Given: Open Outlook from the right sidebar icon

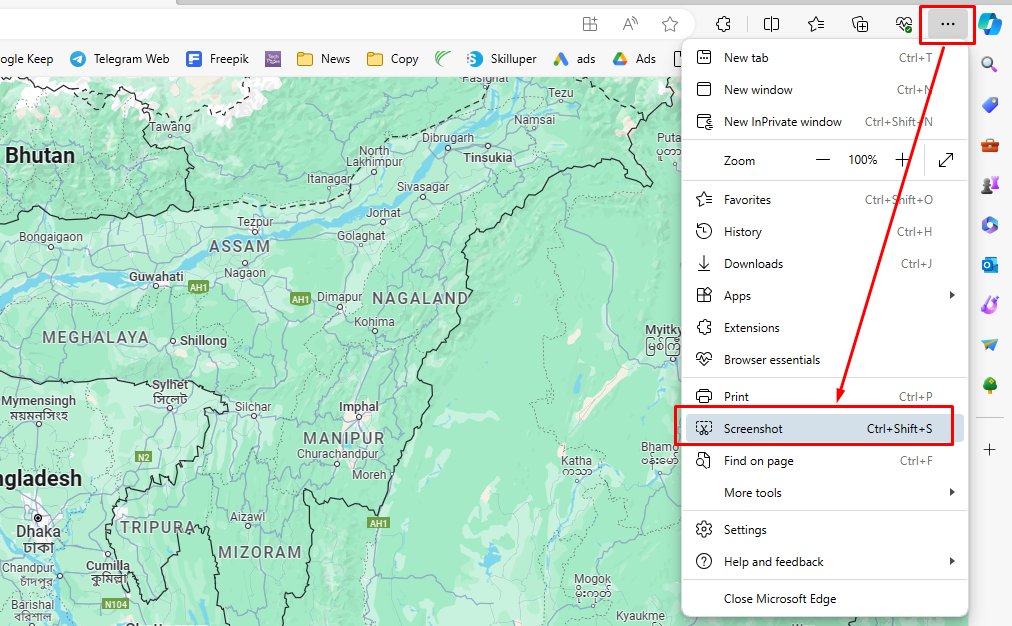Looking at the screenshot, I should (x=990, y=265).
